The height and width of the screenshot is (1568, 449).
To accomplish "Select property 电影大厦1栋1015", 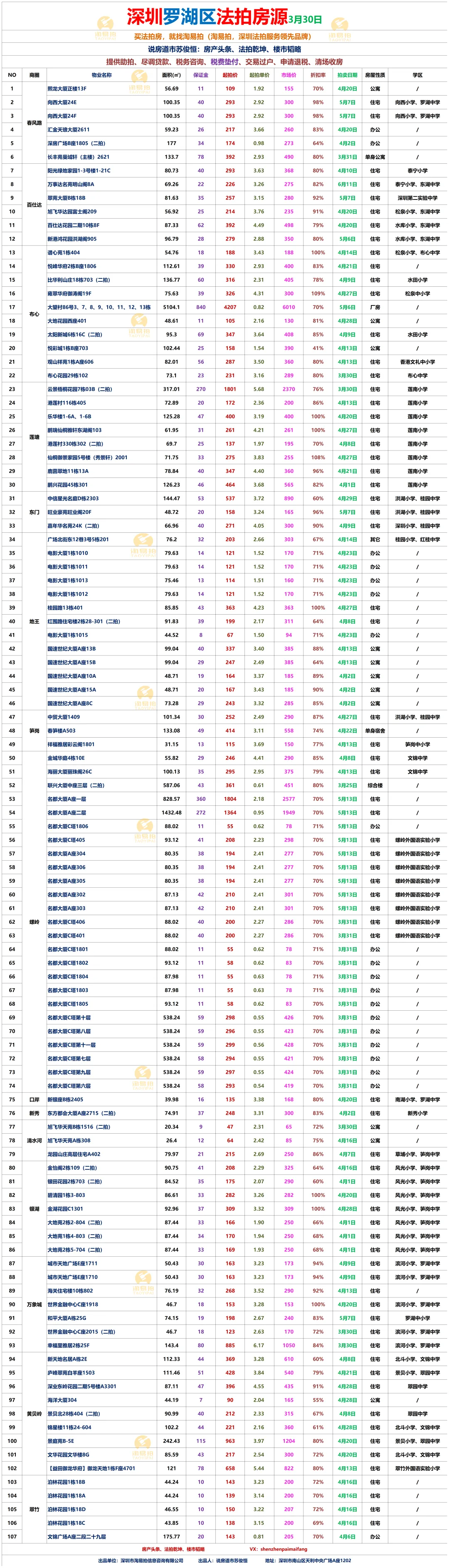I will pyautogui.click(x=68, y=635).
